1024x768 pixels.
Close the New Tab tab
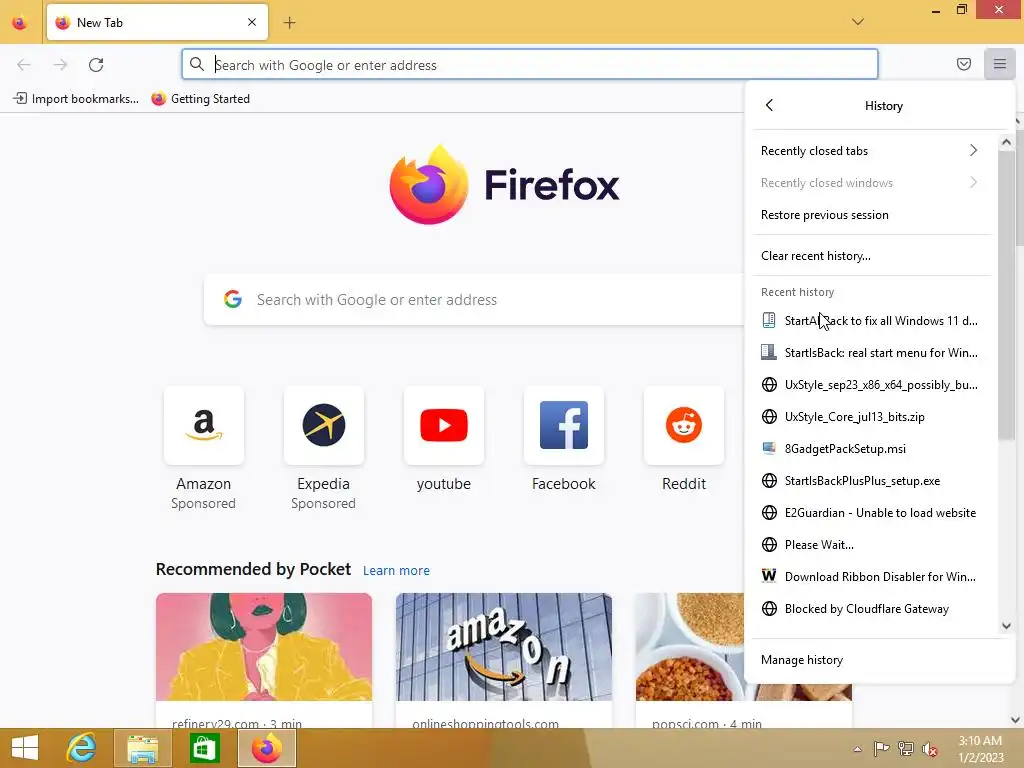point(252,22)
